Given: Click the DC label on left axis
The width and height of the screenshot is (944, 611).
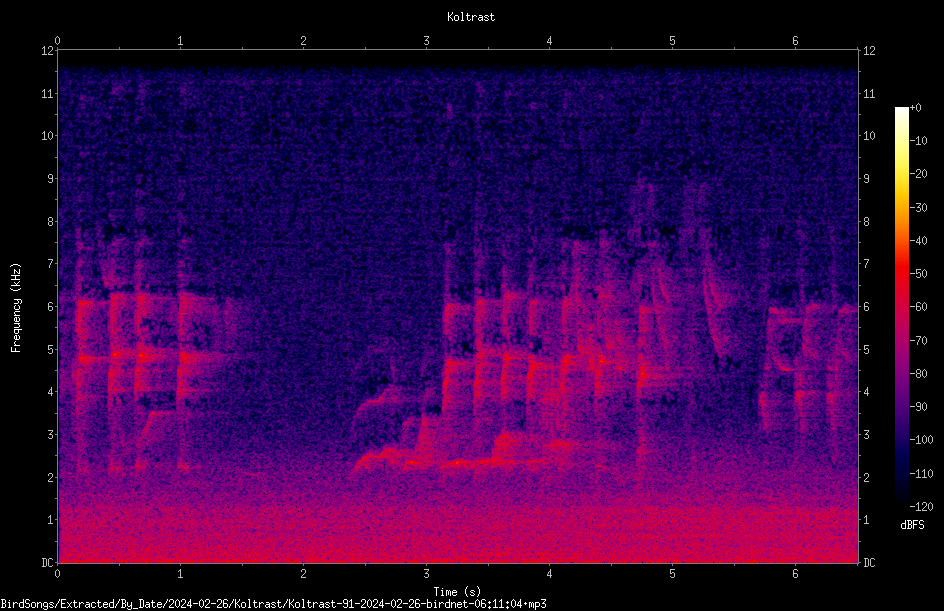Looking at the screenshot, I should pyautogui.click(x=48, y=562).
